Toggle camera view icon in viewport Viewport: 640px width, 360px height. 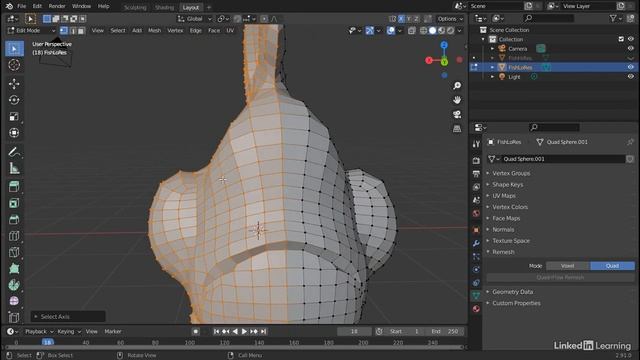(x=457, y=114)
